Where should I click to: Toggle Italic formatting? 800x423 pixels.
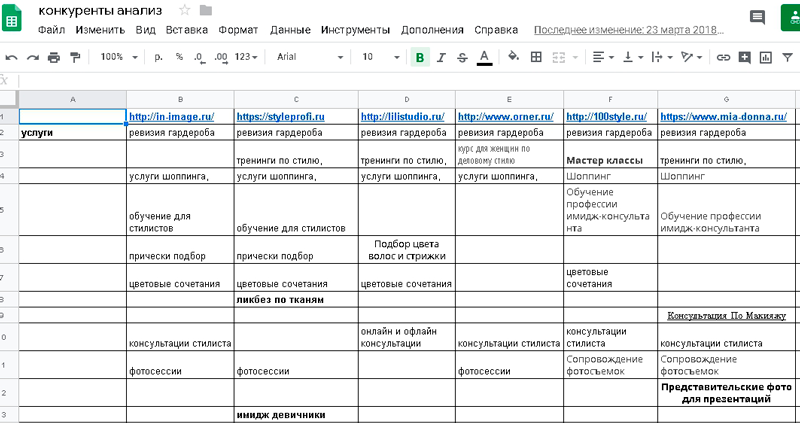441,57
